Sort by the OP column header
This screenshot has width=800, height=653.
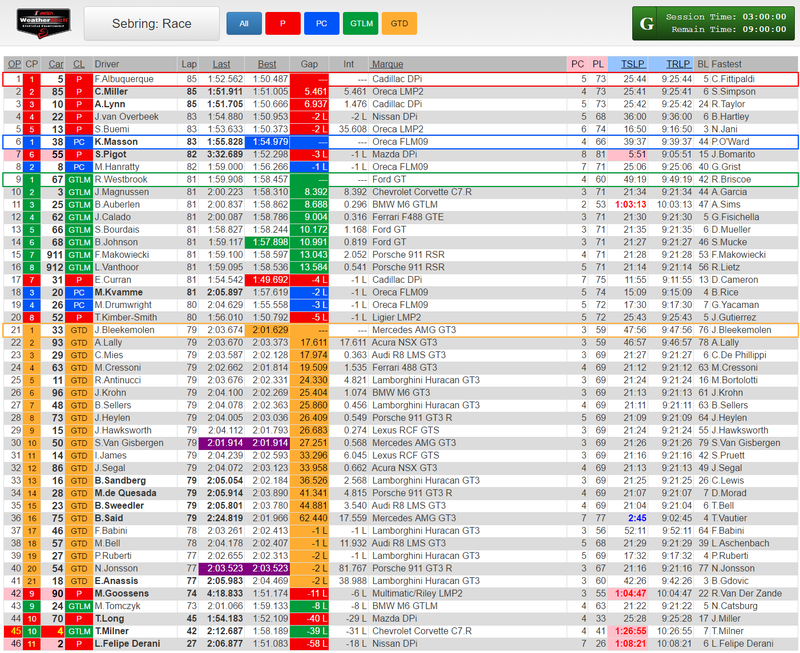tap(14, 64)
